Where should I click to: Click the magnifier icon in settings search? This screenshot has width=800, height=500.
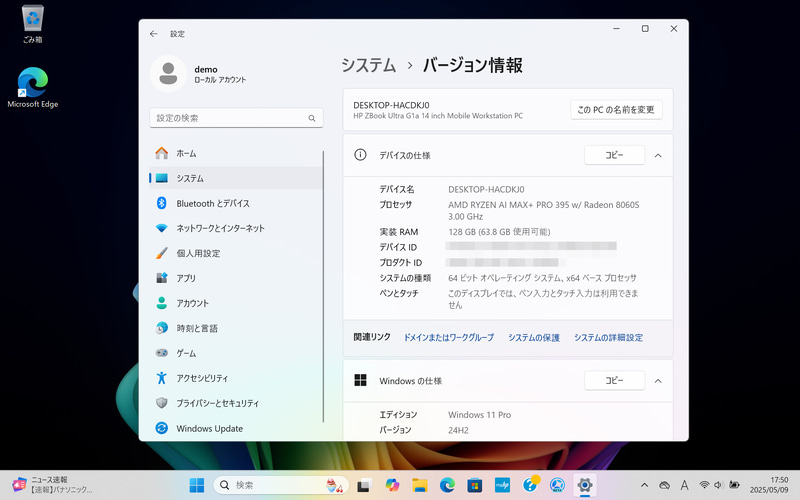click(x=312, y=118)
